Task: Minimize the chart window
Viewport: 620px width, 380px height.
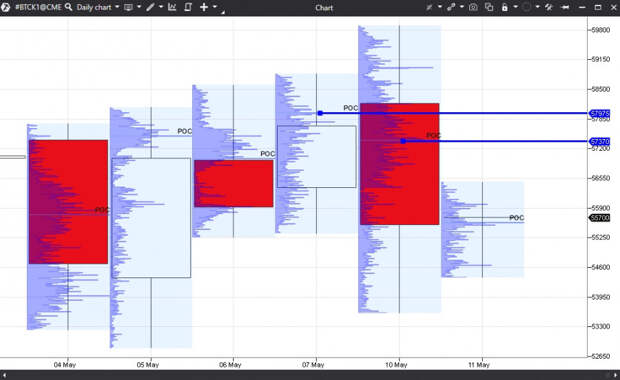Action: click(x=582, y=8)
